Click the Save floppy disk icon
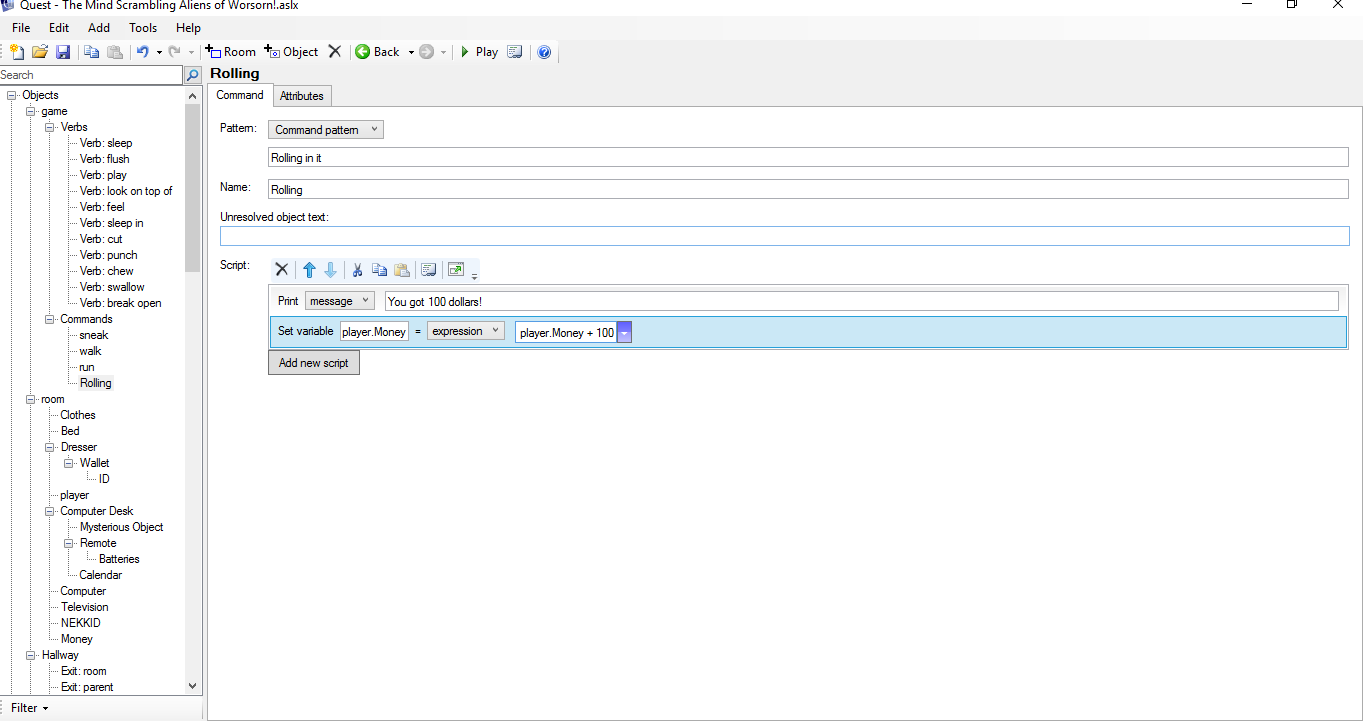 pos(62,52)
